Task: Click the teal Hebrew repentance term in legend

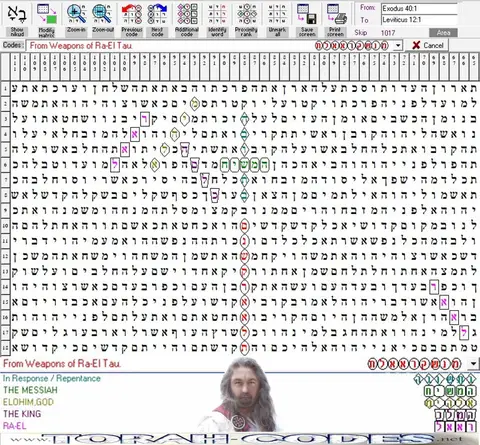Action: coord(445,379)
